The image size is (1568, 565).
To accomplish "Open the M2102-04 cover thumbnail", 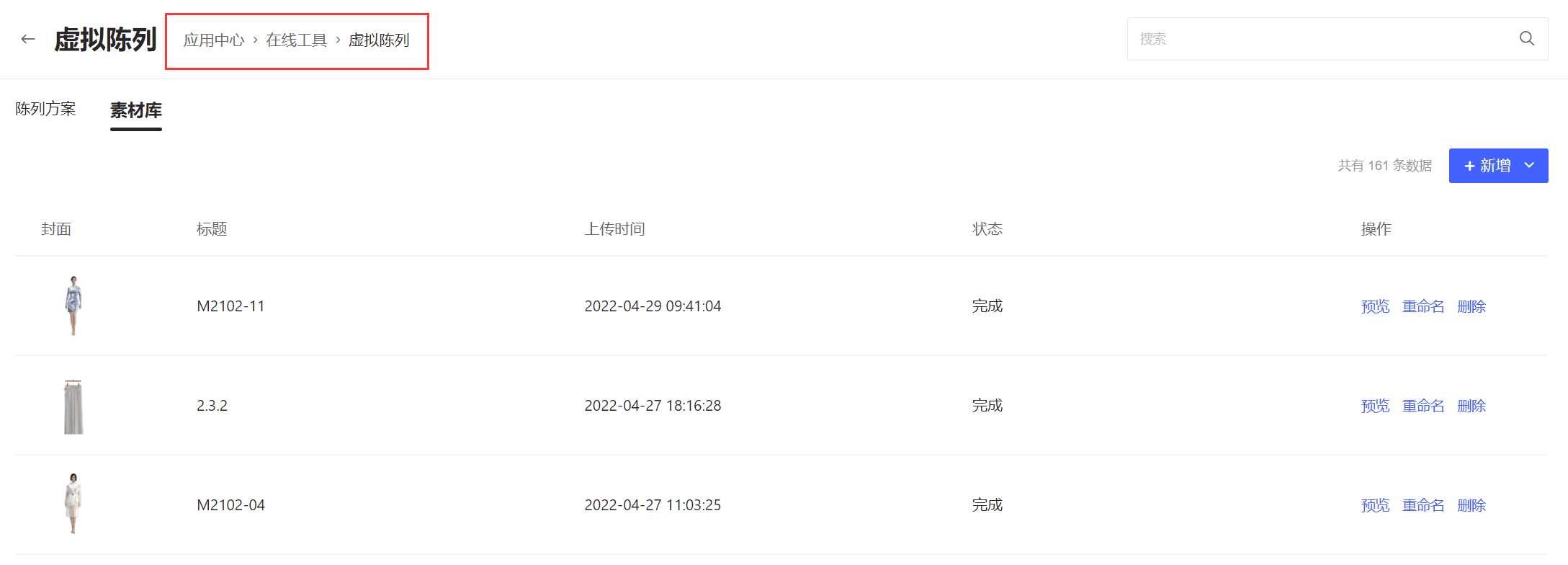I will tap(73, 504).
